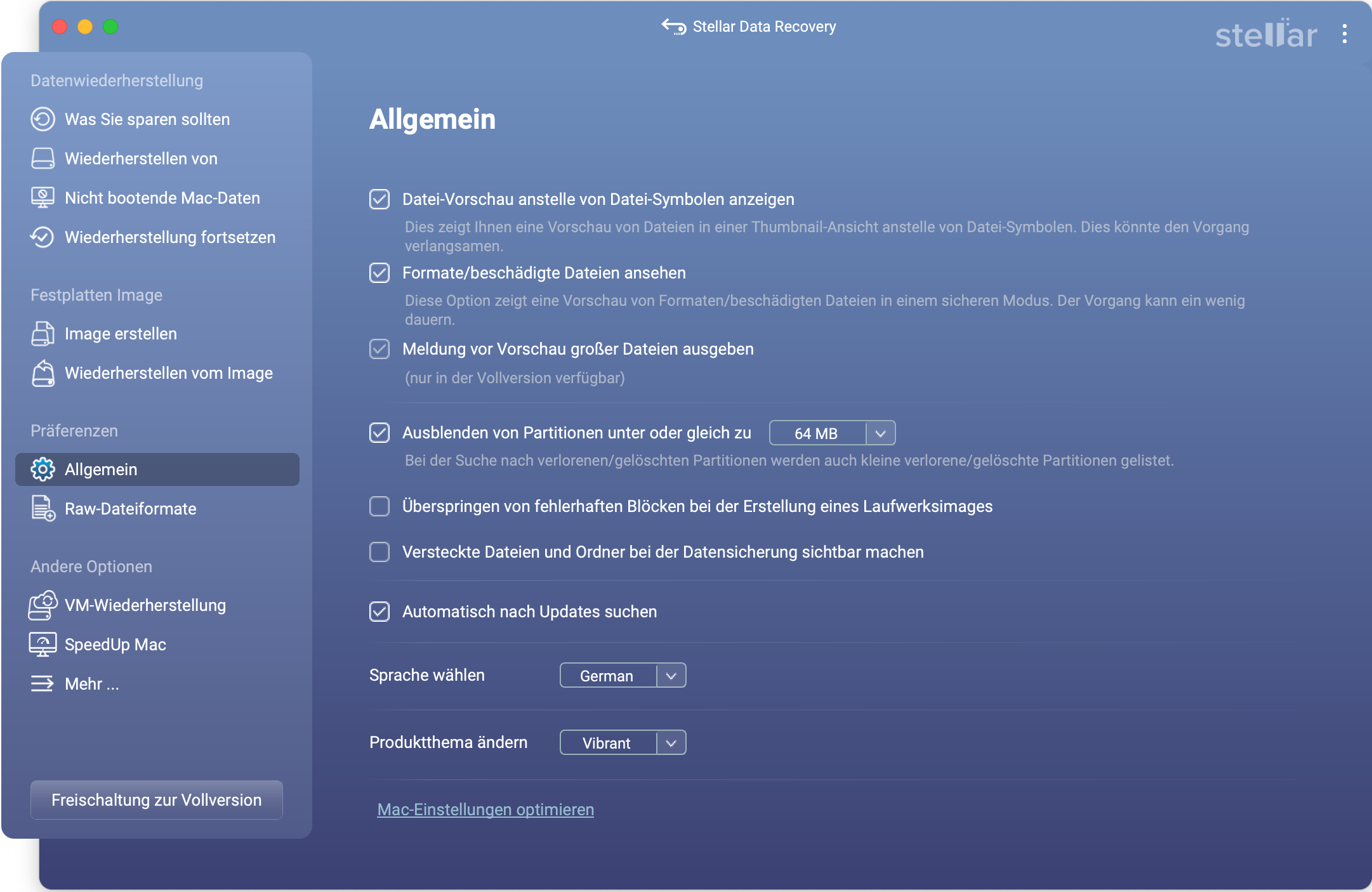The height and width of the screenshot is (892, 1372).
Task: Click the Datenwiederherstellung Was Sie sparen sollten icon
Action: [x=42, y=119]
